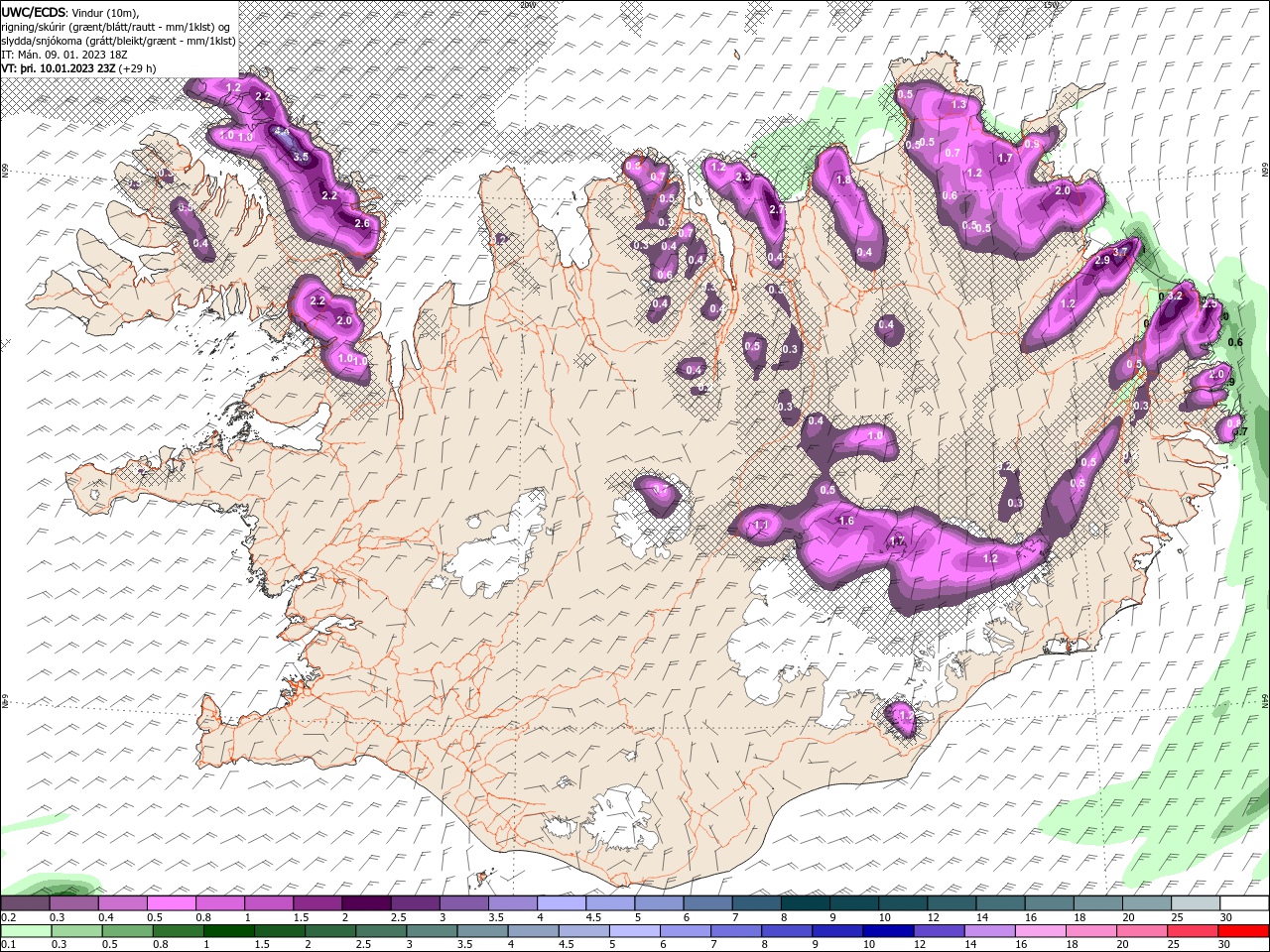
Task: Select the lower-row legend swatch labeled 0.3
Action: (77, 931)
